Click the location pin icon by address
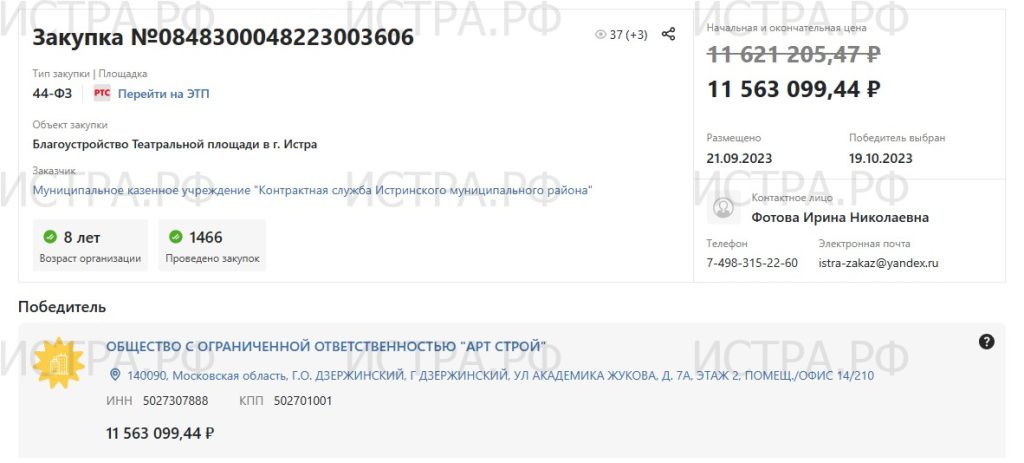Viewport: 1024px width, 463px height. point(114,375)
